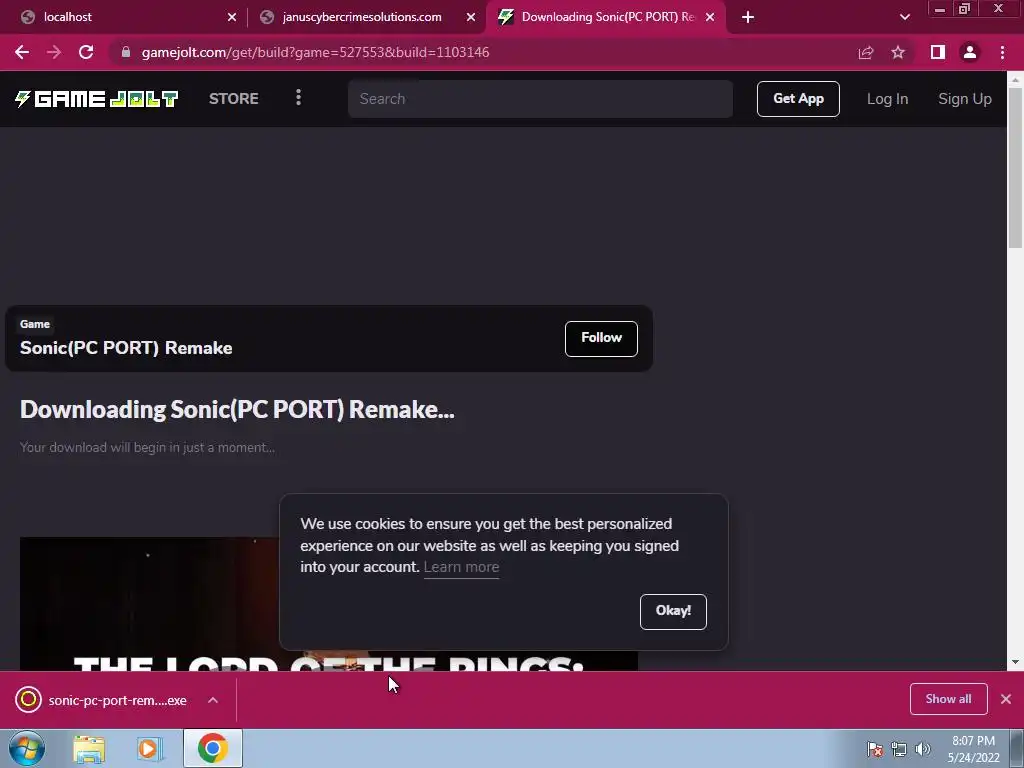
Task: Select the Downloading Sonic(PC PORT) tab
Action: 606,17
